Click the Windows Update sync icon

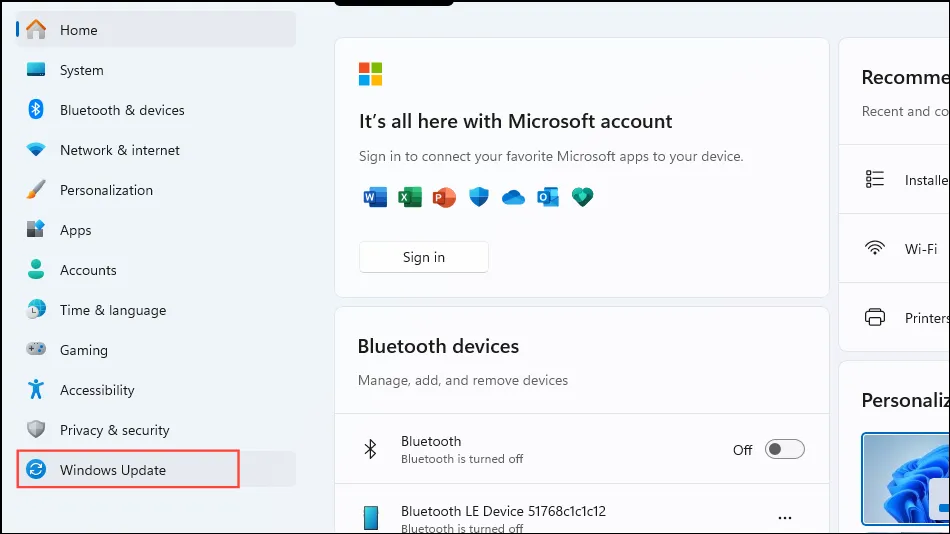point(36,469)
